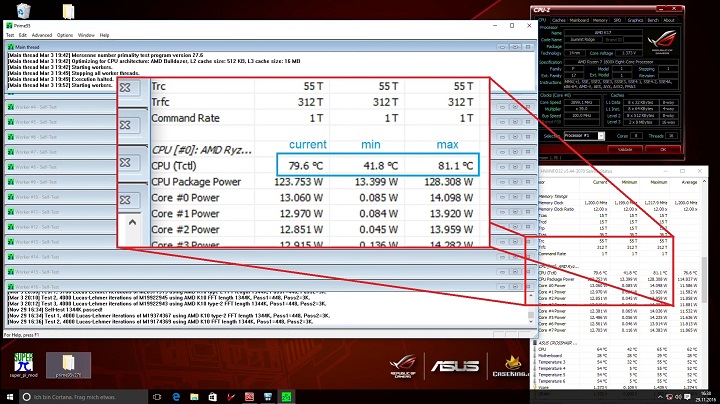
Task: Open the Windows Start menu
Action: point(9,397)
